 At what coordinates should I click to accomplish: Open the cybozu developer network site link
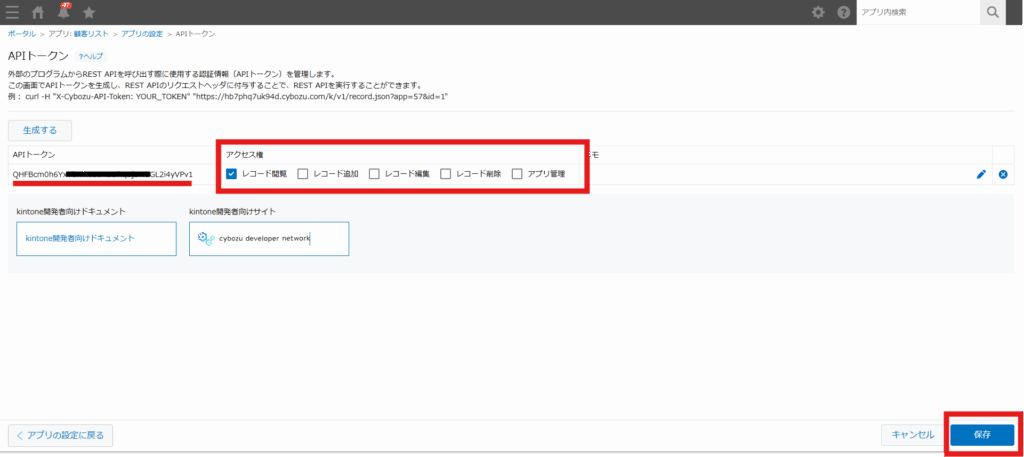269,239
